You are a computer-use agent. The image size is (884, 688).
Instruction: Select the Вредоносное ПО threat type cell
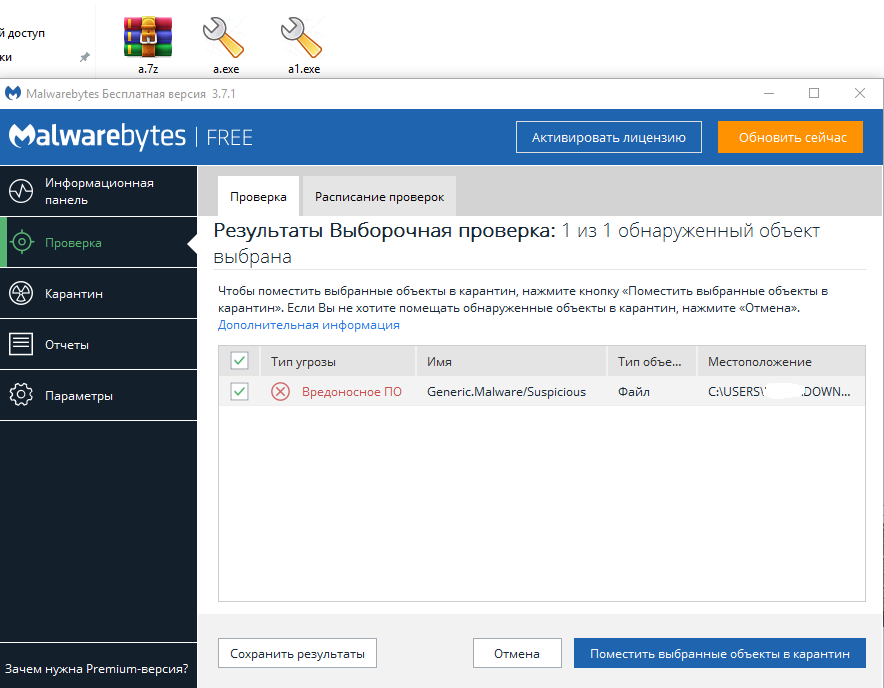(352, 392)
